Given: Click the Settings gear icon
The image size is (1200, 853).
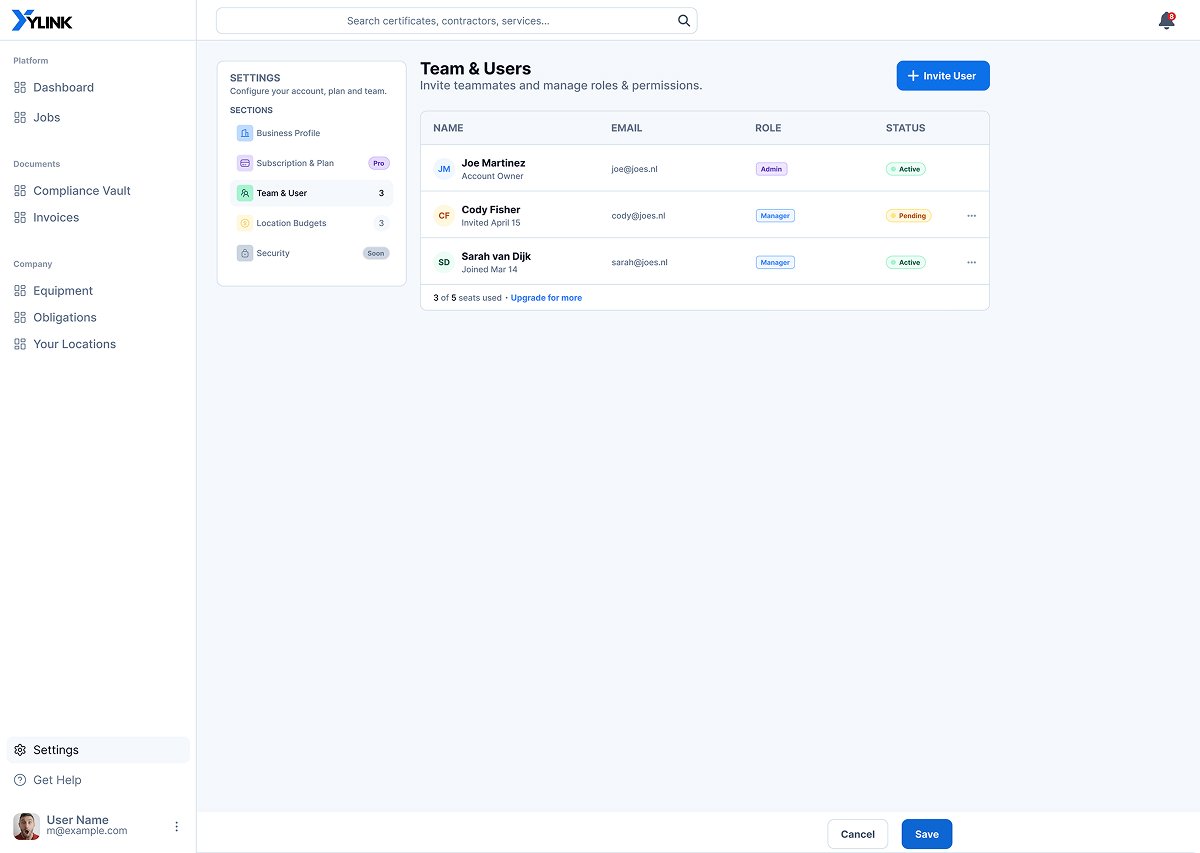Looking at the screenshot, I should tap(20, 750).
